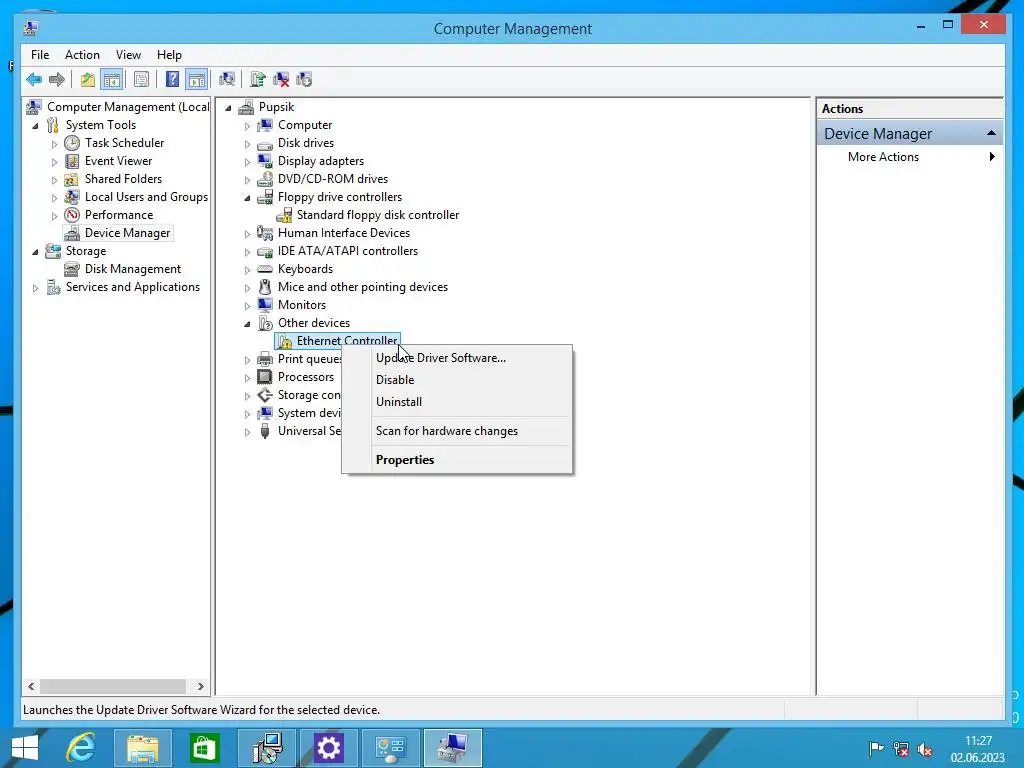Choose Update Driver Software from context menu

(456, 358)
